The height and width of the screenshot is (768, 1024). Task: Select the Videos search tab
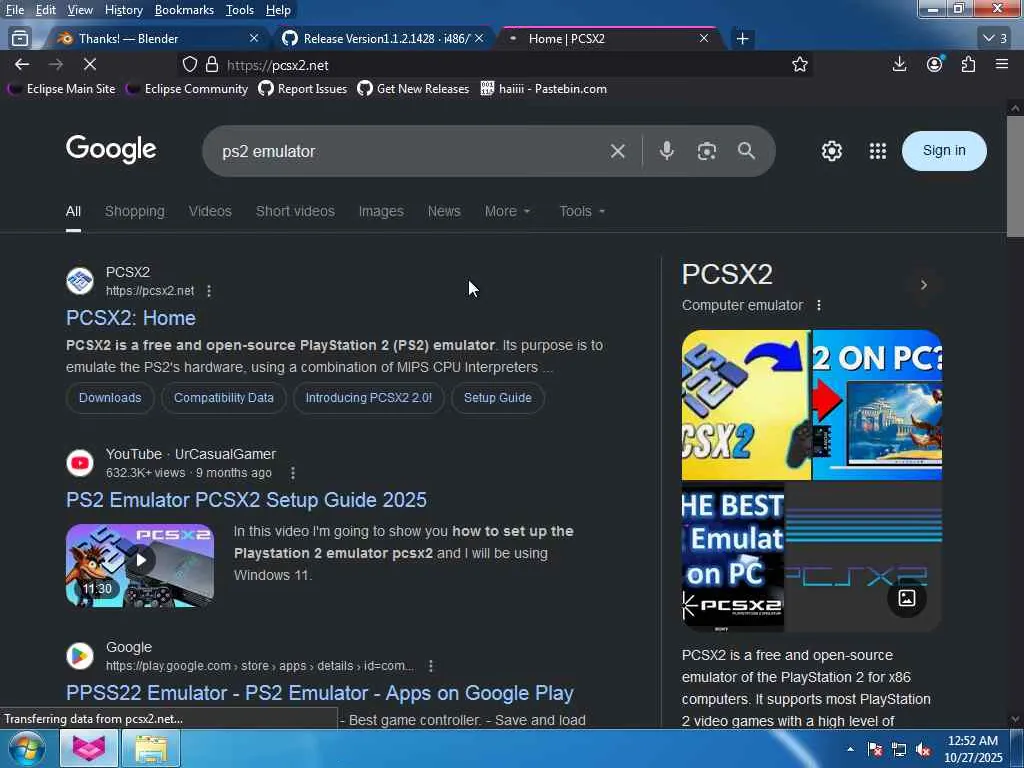[210, 211]
